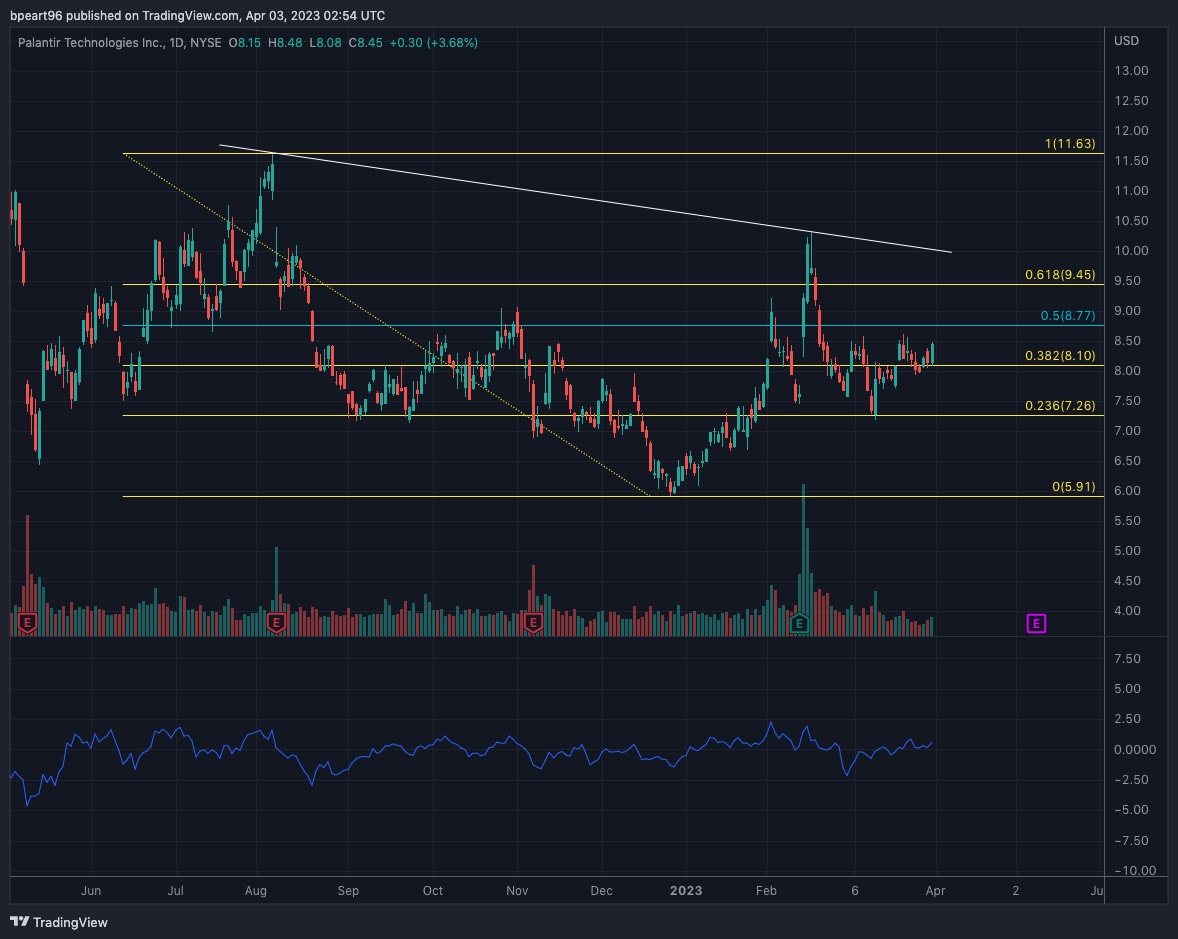The image size is (1178, 939).
Task: Click the "0.236(7.26)" Fibonacci level label
Action: tap(1060, 407)
